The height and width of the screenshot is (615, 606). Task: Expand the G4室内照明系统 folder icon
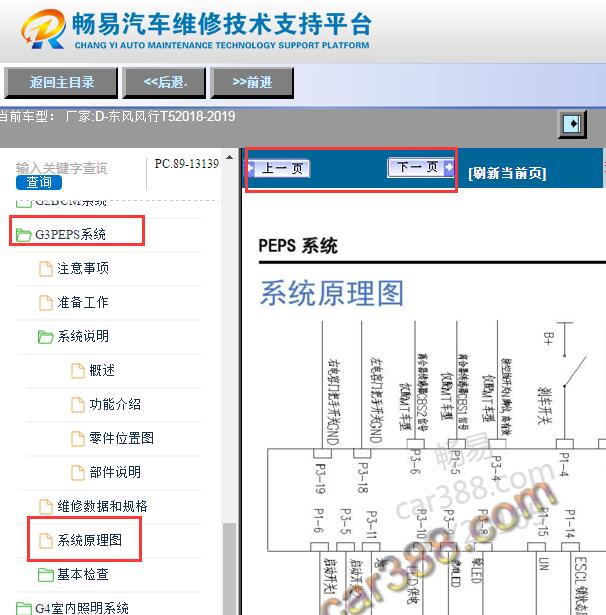tap(24, 609)
